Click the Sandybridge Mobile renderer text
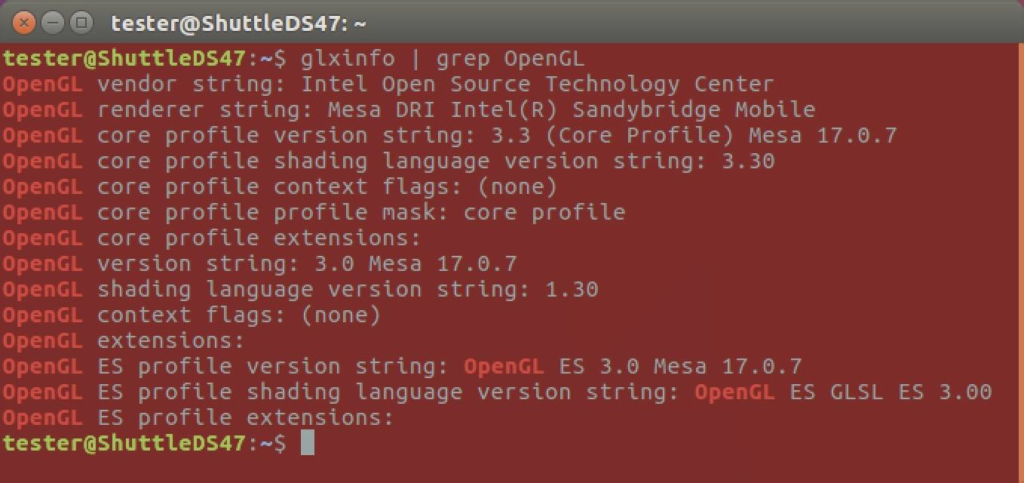The height and width of the screenshot is (483, 1024). coord(694,110)
